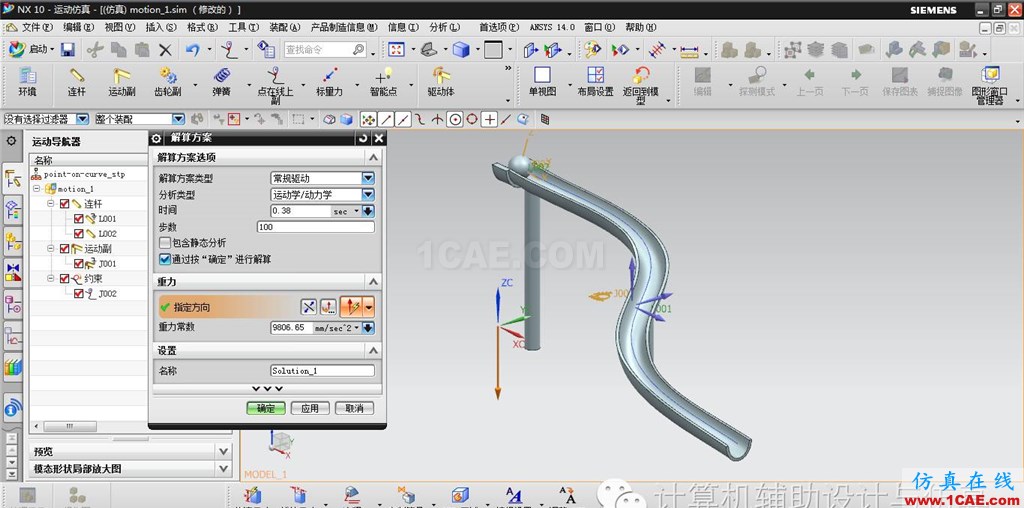Enable 包含静态分析 checkbox
Screen dimensions: 1024x508
tap(165, 243)
